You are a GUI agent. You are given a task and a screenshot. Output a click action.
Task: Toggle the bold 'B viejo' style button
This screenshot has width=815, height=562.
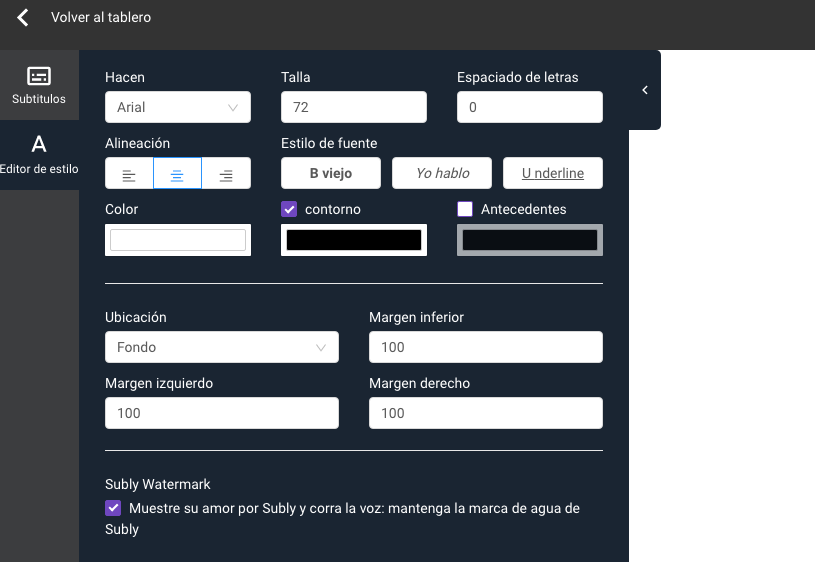[x=330, y=173]
